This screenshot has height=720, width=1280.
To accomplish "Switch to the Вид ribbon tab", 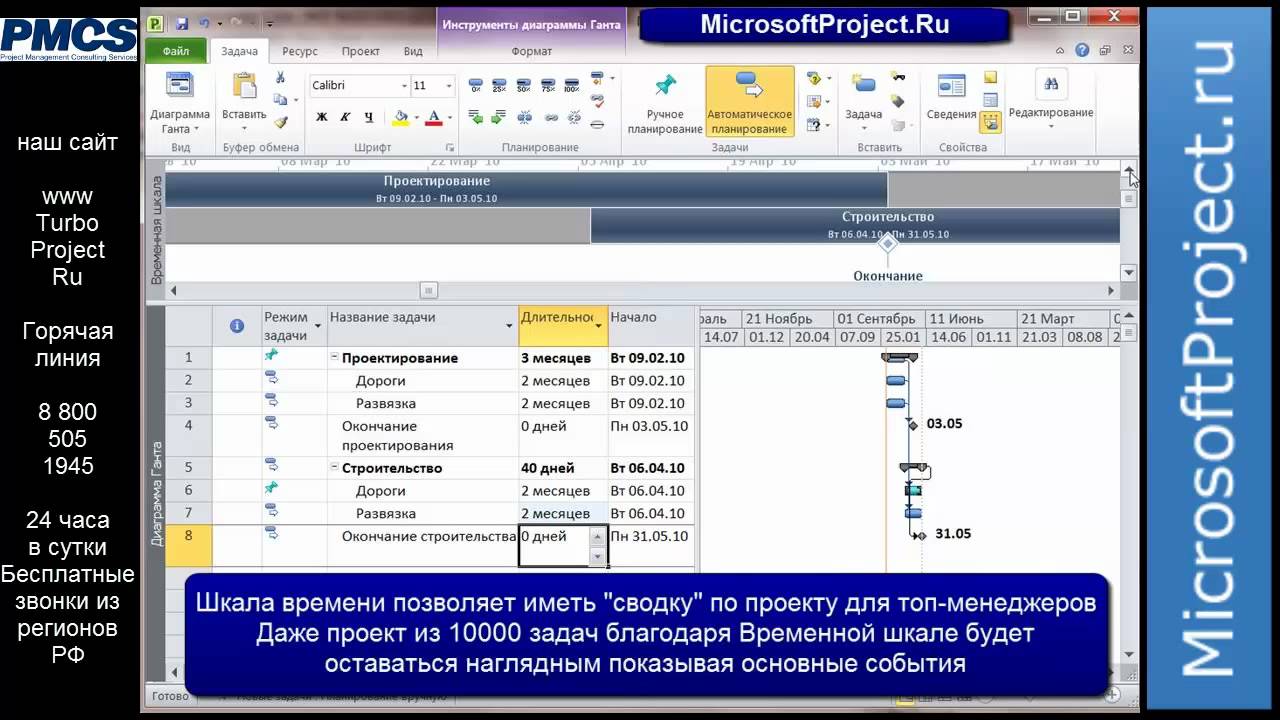I will pyautogui.click(x=413, y=51).
